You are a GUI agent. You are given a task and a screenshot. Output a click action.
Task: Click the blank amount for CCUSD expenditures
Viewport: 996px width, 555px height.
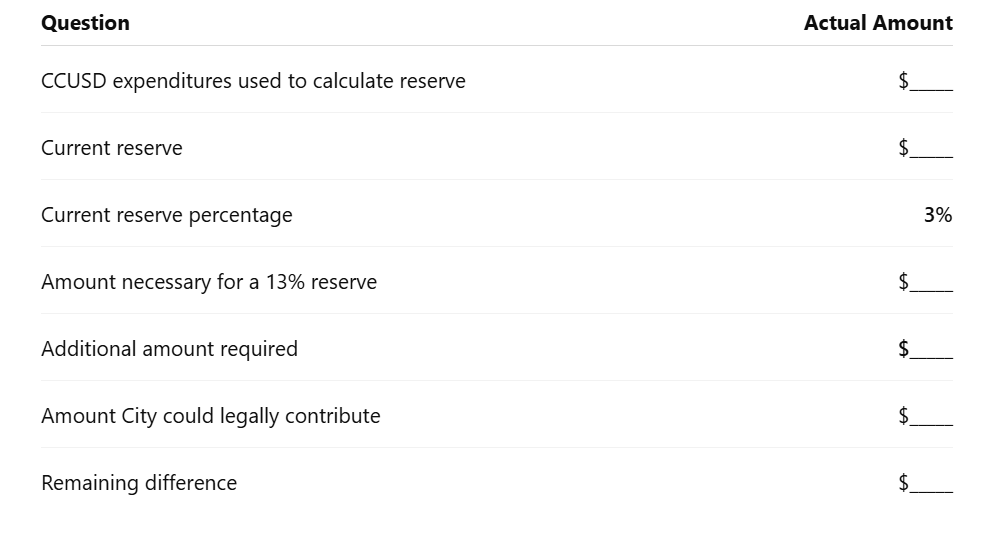tap(925, 81)
